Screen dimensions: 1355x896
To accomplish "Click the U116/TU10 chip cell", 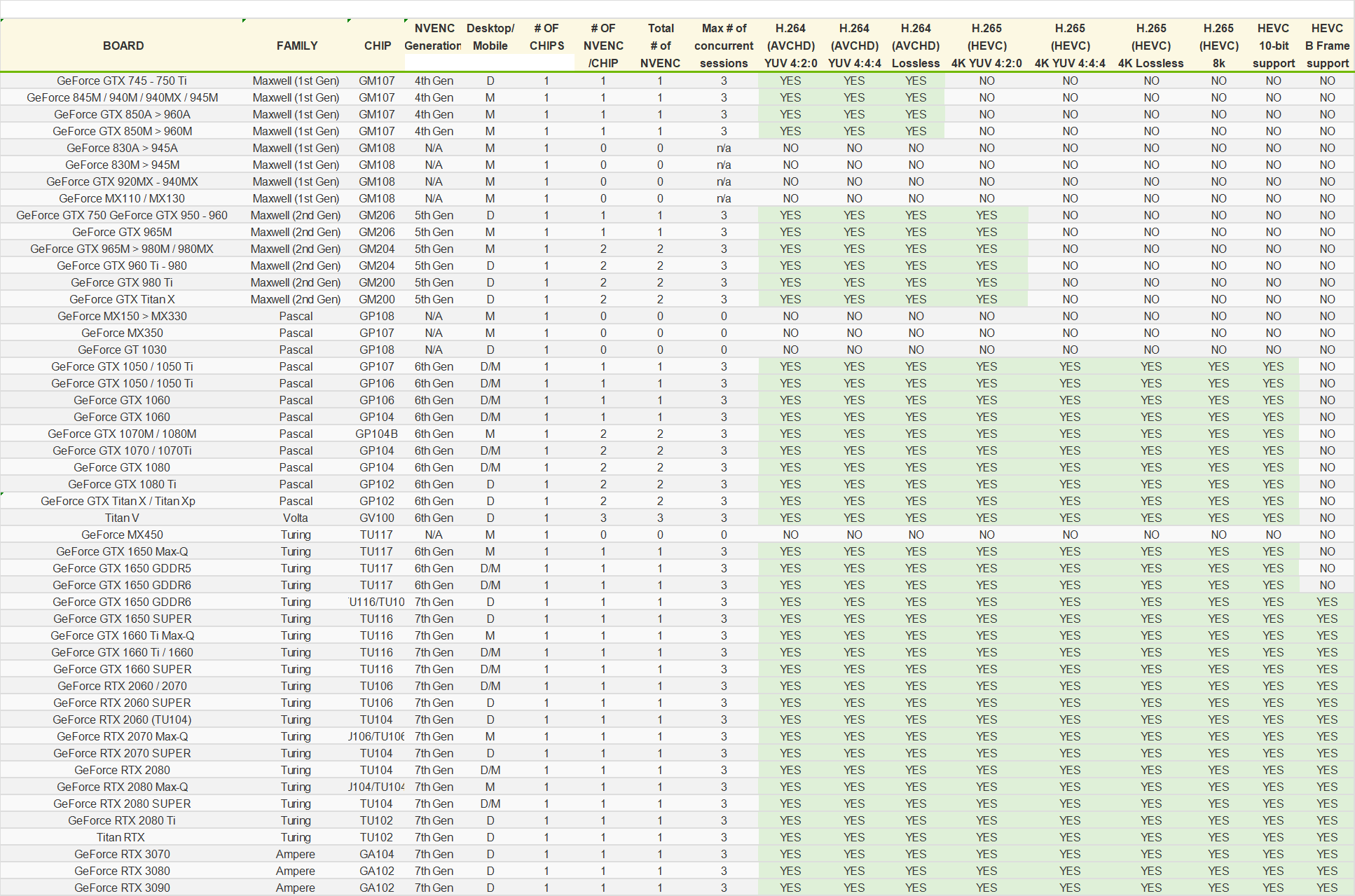I will point(377,602).
